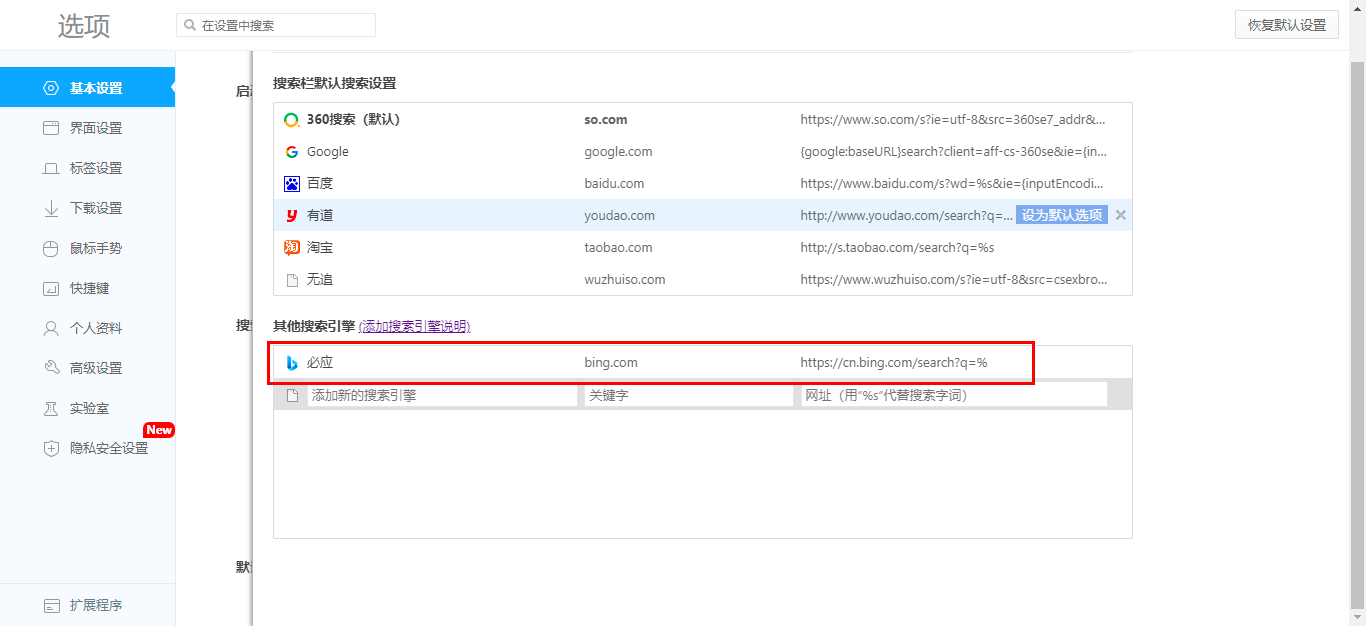Click the mouse gestures icon
This screenshot has width=1366, height=626.
(51, 248)
